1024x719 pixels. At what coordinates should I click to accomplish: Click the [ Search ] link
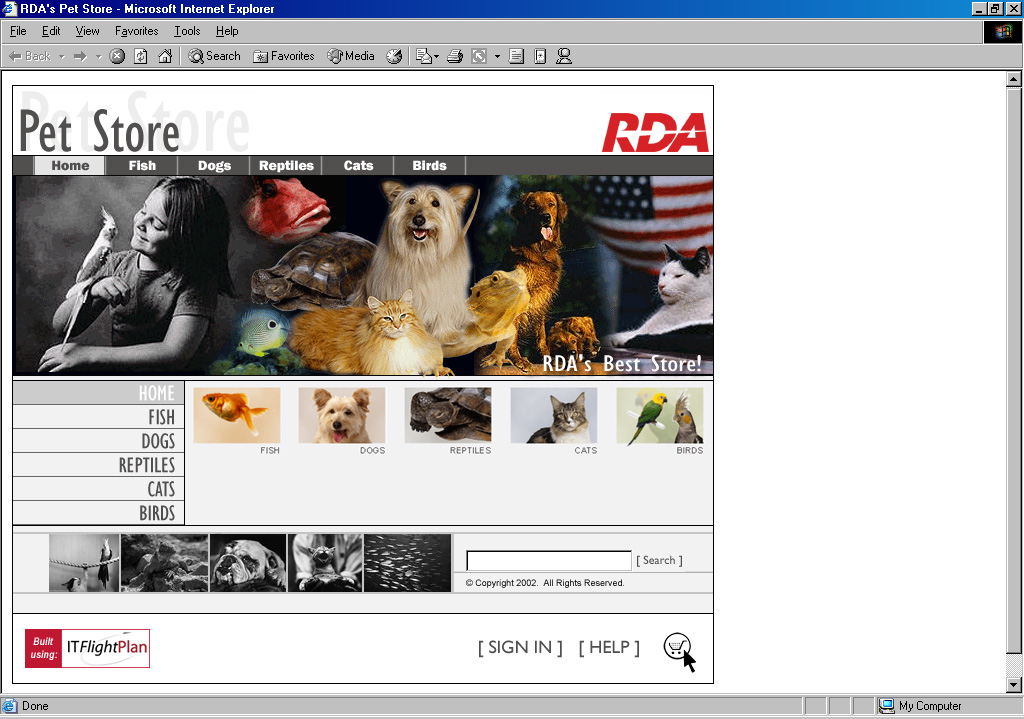coord(660,560)
